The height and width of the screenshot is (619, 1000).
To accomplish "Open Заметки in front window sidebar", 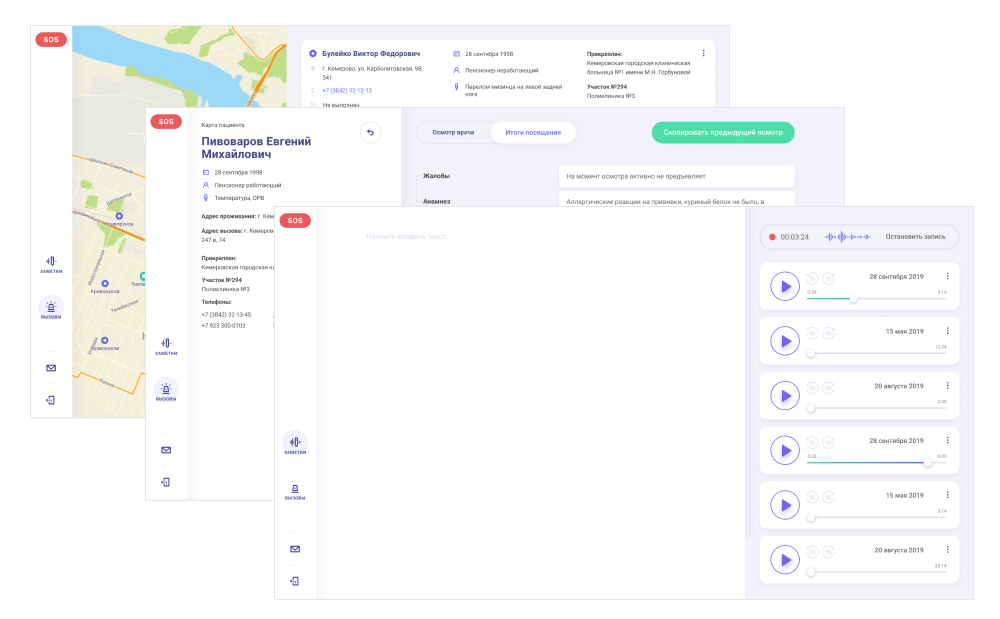I will [295, 444].
